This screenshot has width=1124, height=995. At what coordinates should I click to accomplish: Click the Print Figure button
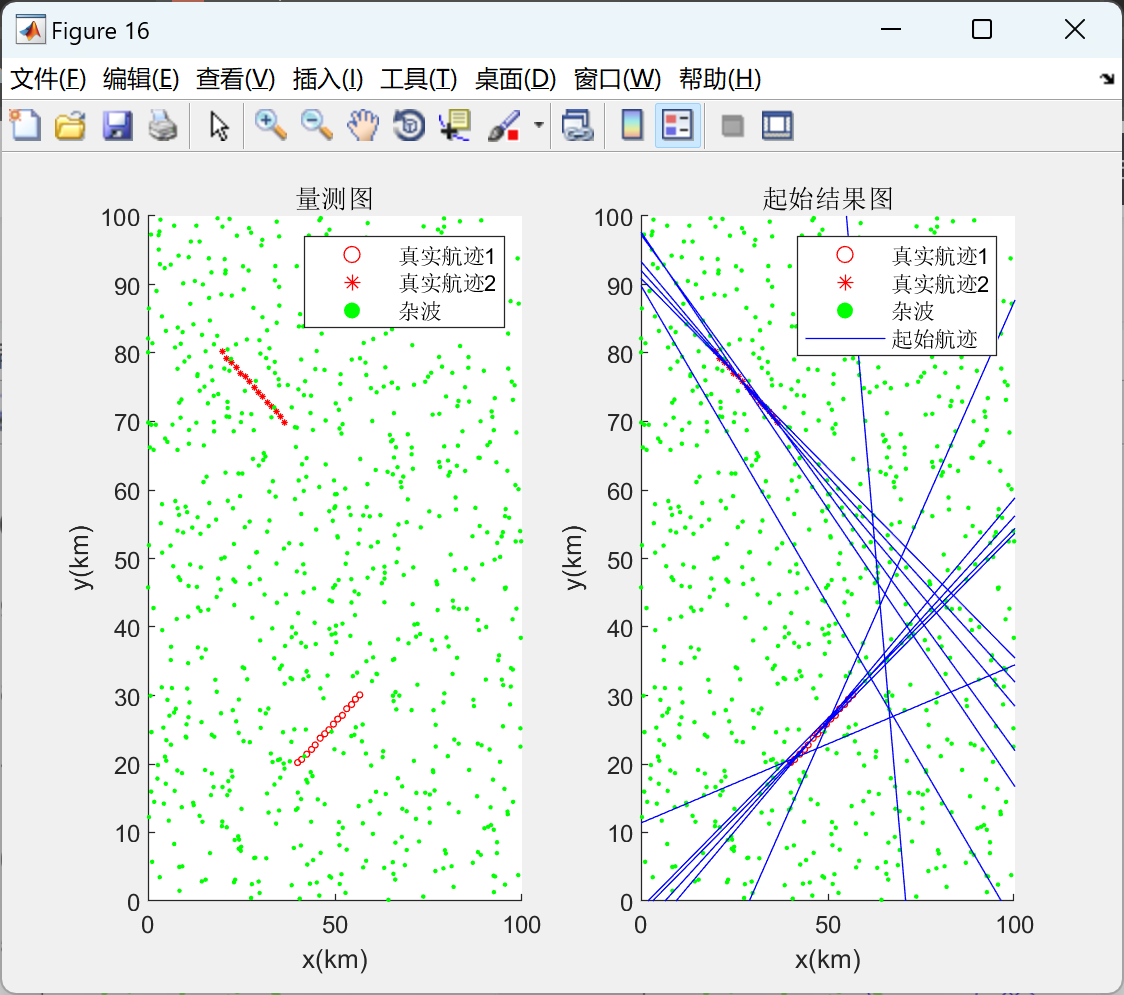pos(163,125)
